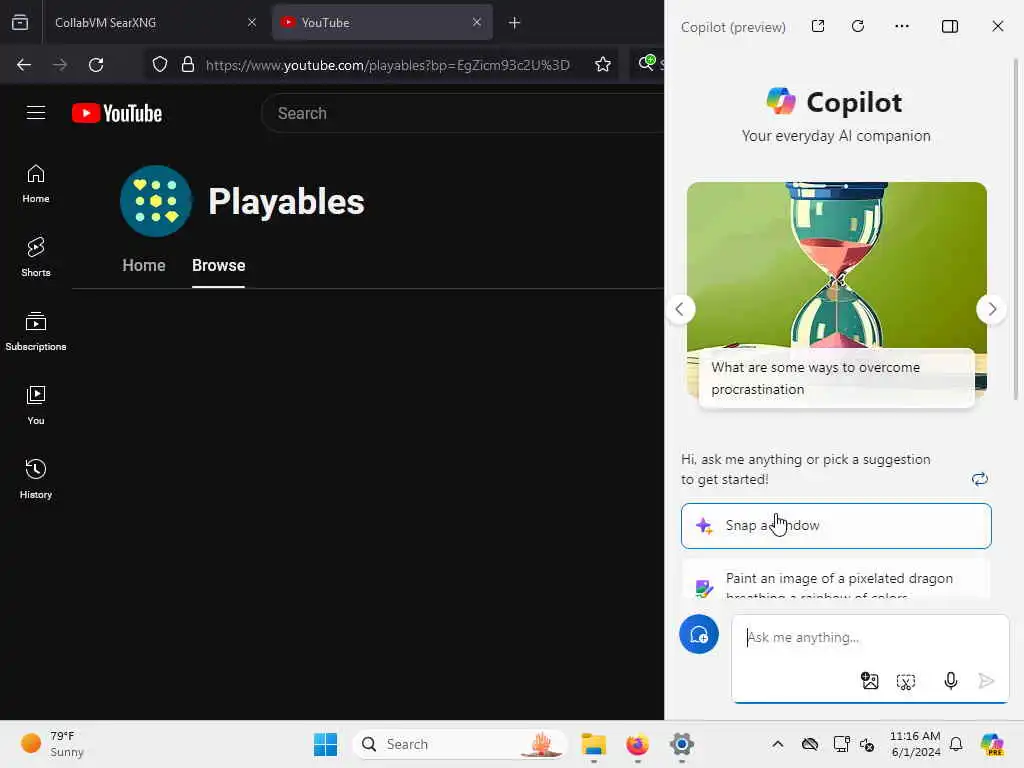
Task: Go to Home in YouTube sidebar
Action: (36, 184)
